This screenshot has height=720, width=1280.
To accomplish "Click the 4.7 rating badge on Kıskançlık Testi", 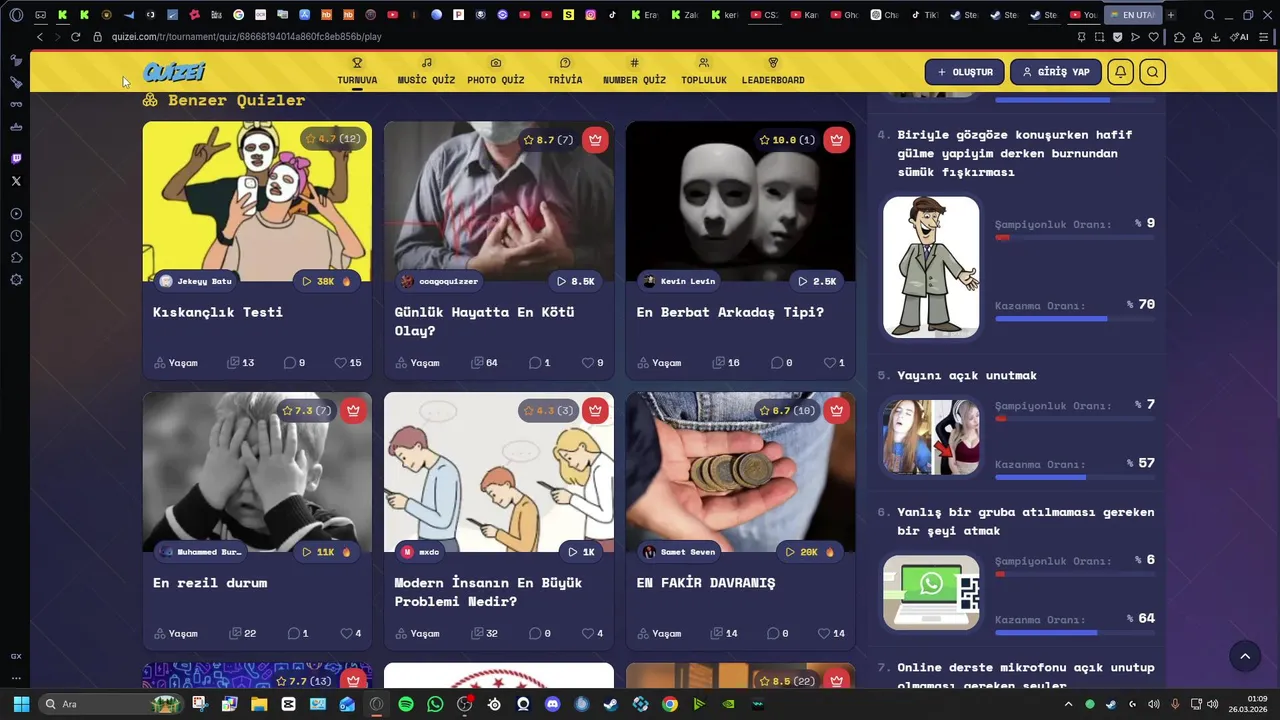I will [x=333, y=139].
